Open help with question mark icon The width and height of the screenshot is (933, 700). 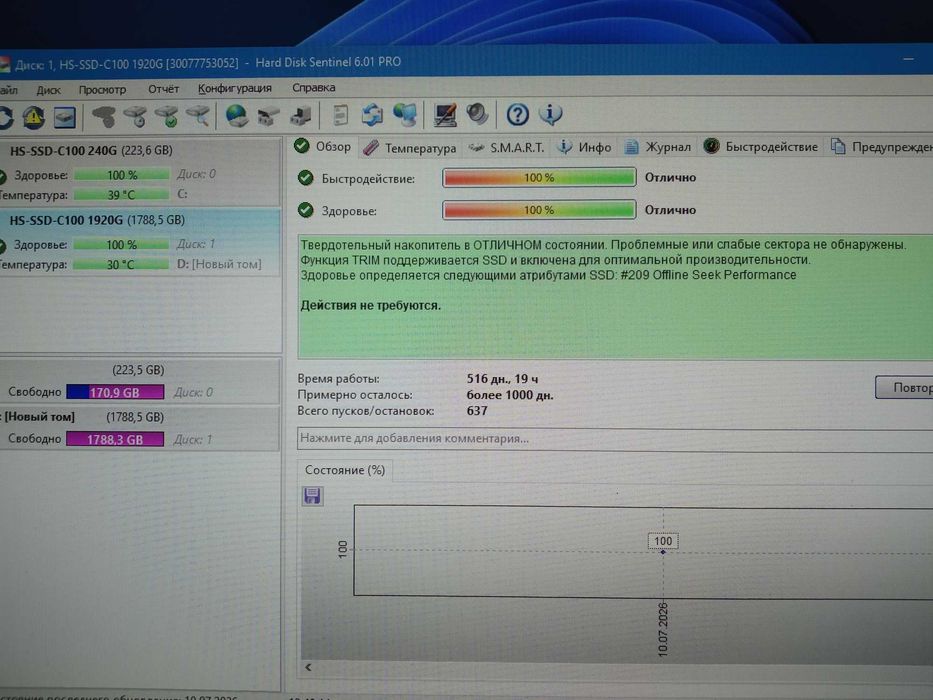pyautogui.click(x=518, y=114)
